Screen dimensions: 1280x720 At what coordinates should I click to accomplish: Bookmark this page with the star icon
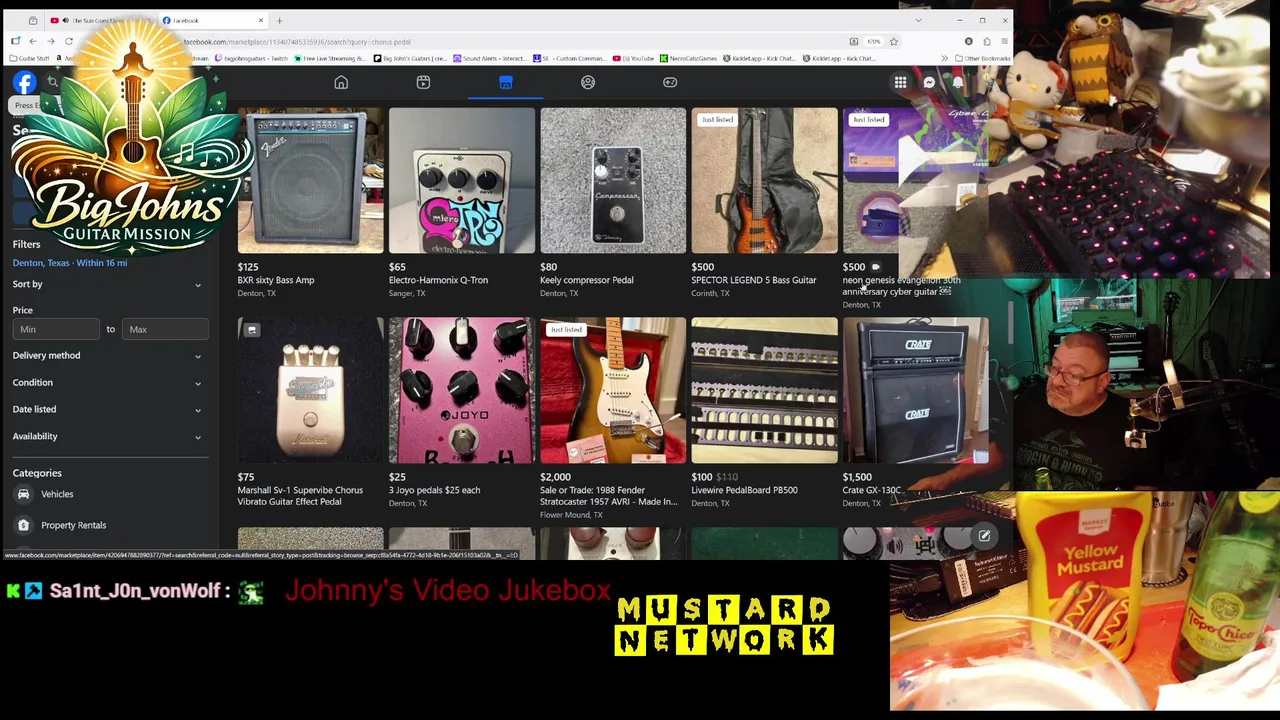pyautogui.click(x=894, y=41)
